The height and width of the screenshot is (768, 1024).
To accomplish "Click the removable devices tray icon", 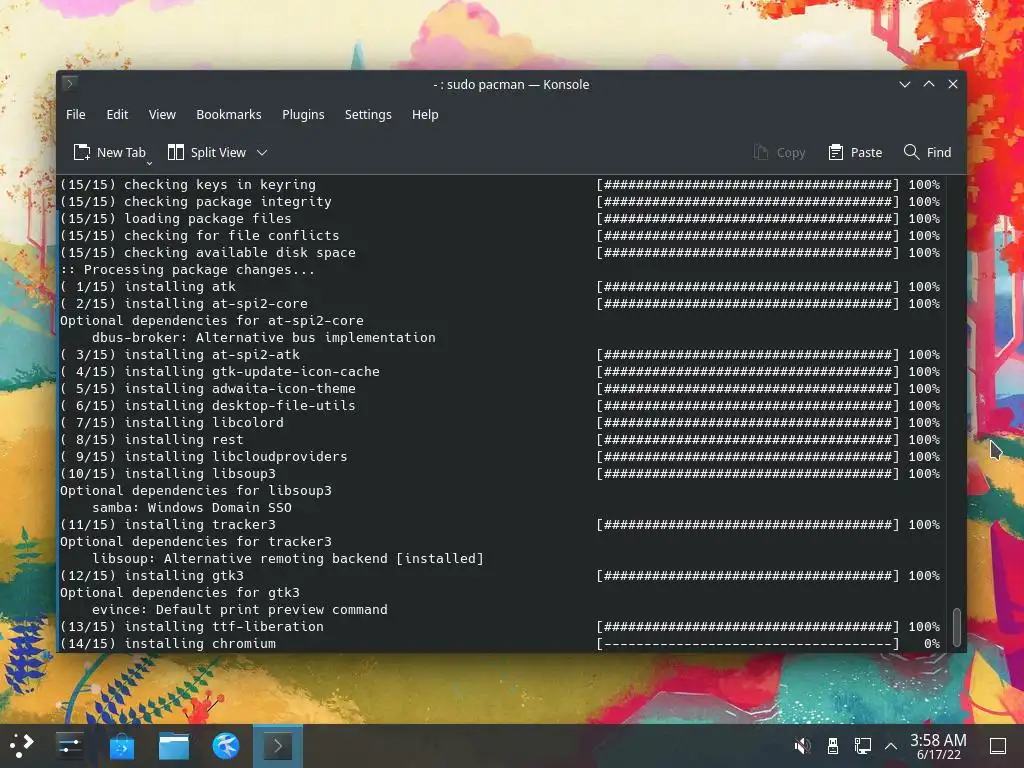I will (833, 746).
